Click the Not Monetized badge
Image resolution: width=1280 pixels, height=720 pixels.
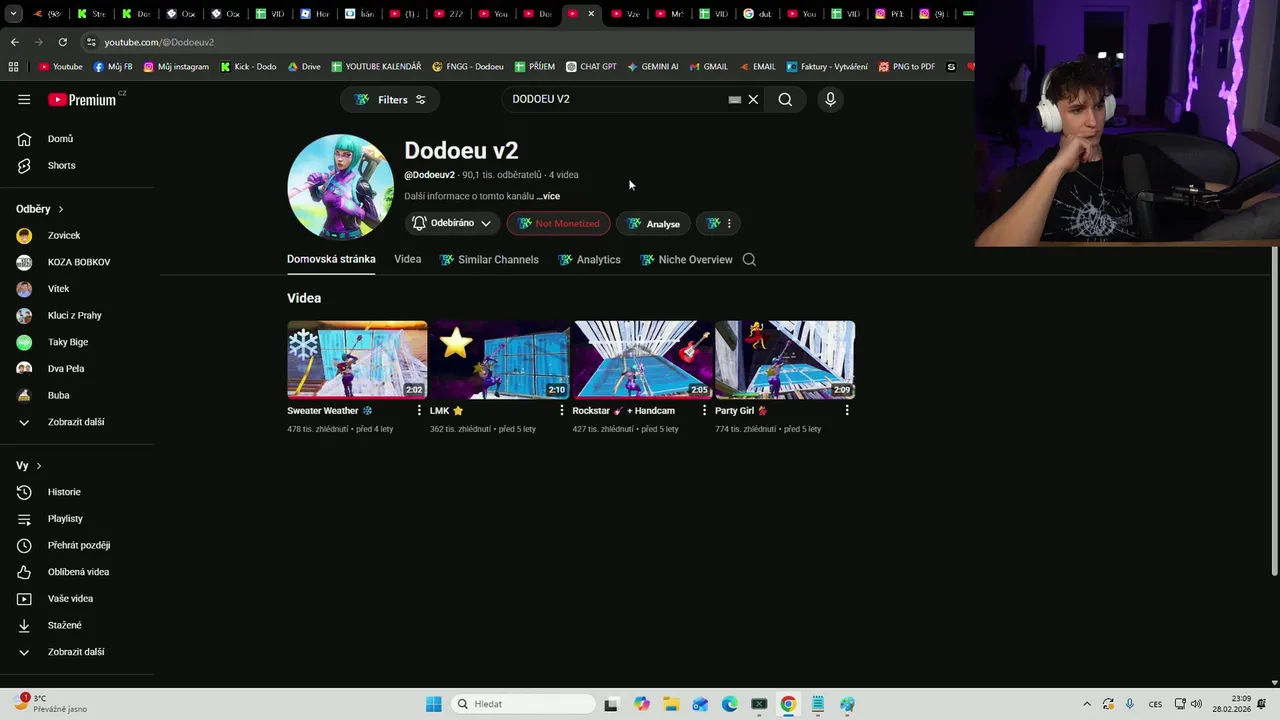point(559,223)
